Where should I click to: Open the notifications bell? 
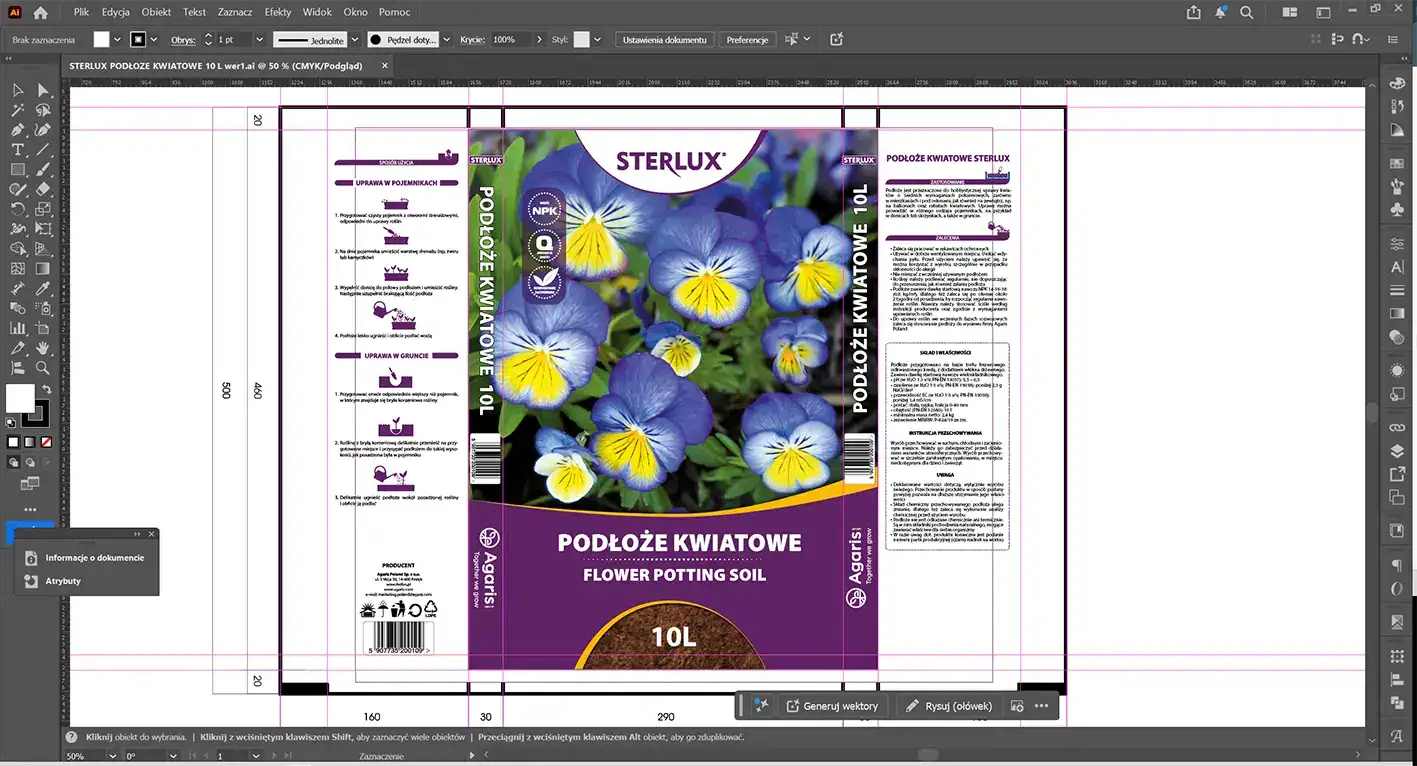point(1220,12)
